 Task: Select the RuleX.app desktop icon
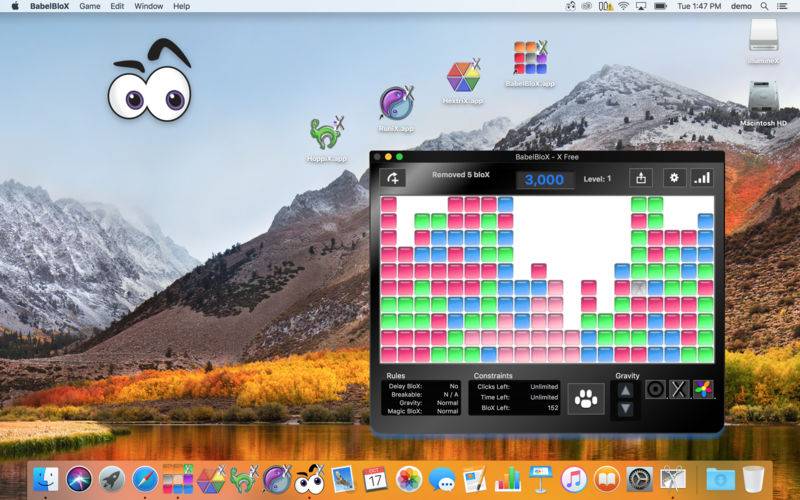396,107
